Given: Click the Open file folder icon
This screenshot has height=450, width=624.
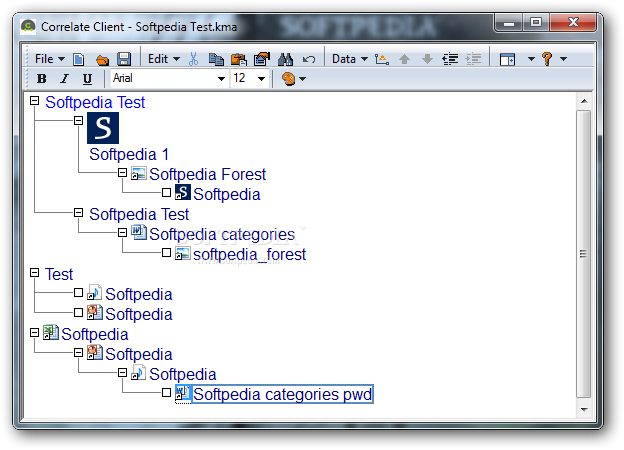Looking at the screenshot, I should click(102, 60).
